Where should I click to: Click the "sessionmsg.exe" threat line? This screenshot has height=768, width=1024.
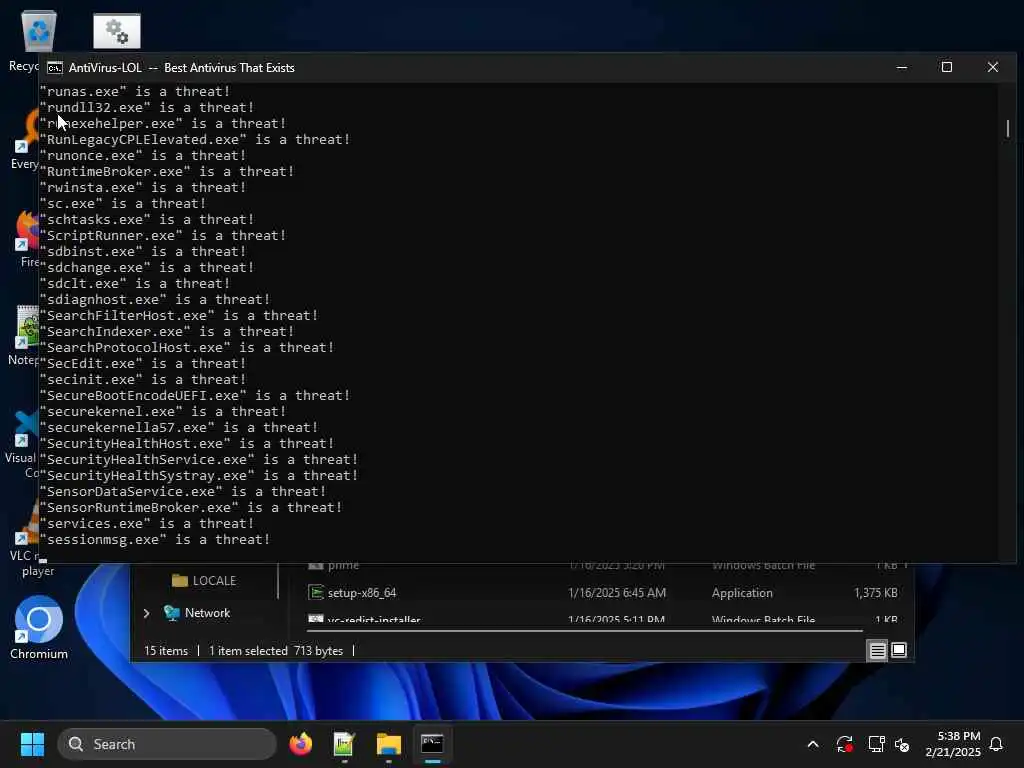(x=155, y=539)
